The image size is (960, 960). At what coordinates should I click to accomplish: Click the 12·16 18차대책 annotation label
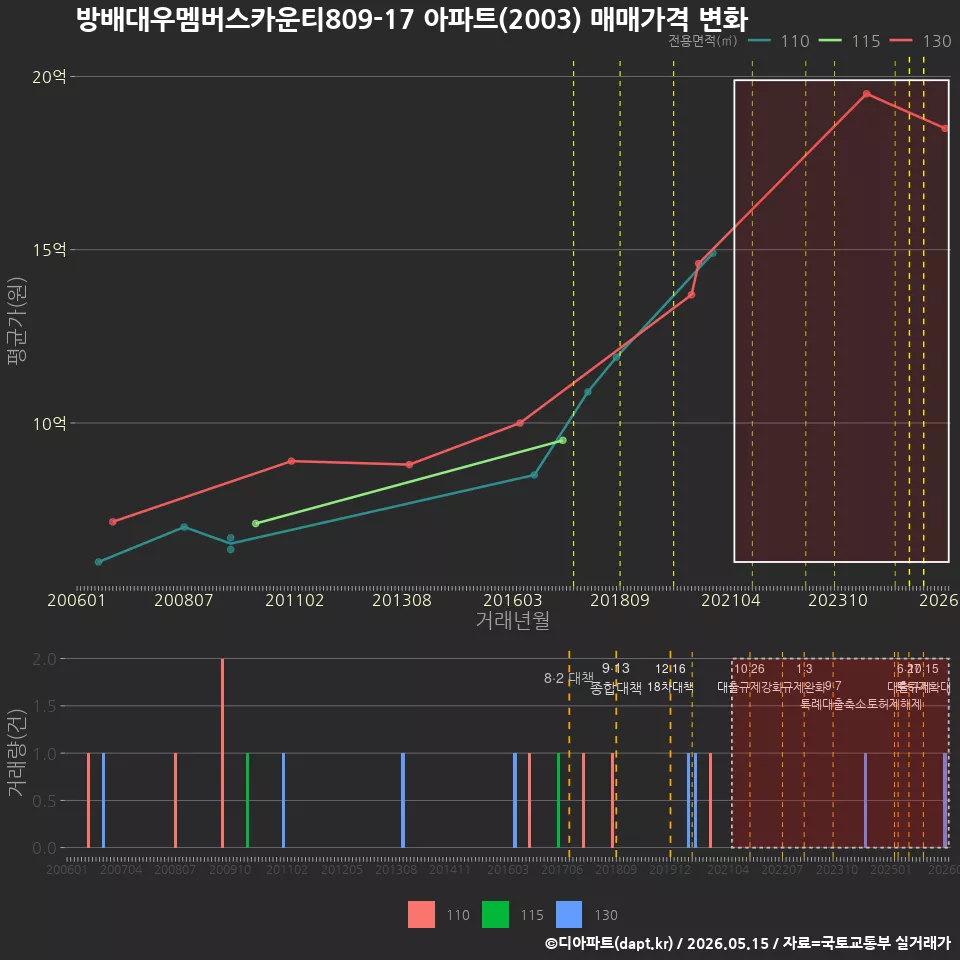pos(670,678)
